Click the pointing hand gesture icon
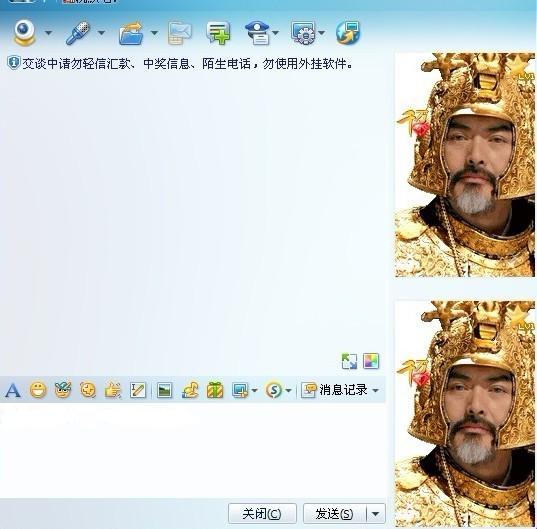This screenshot has width=537, height=529. tap(113, 390)
